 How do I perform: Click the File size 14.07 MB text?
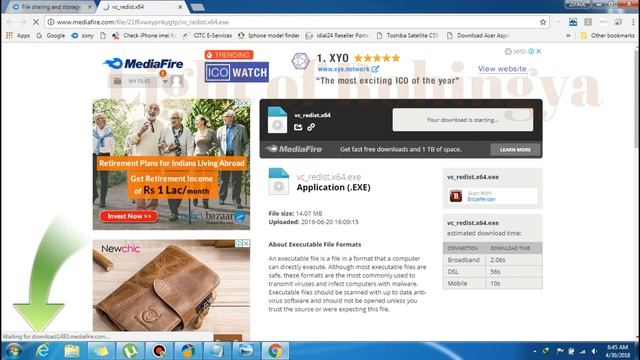tap(295, 213)
